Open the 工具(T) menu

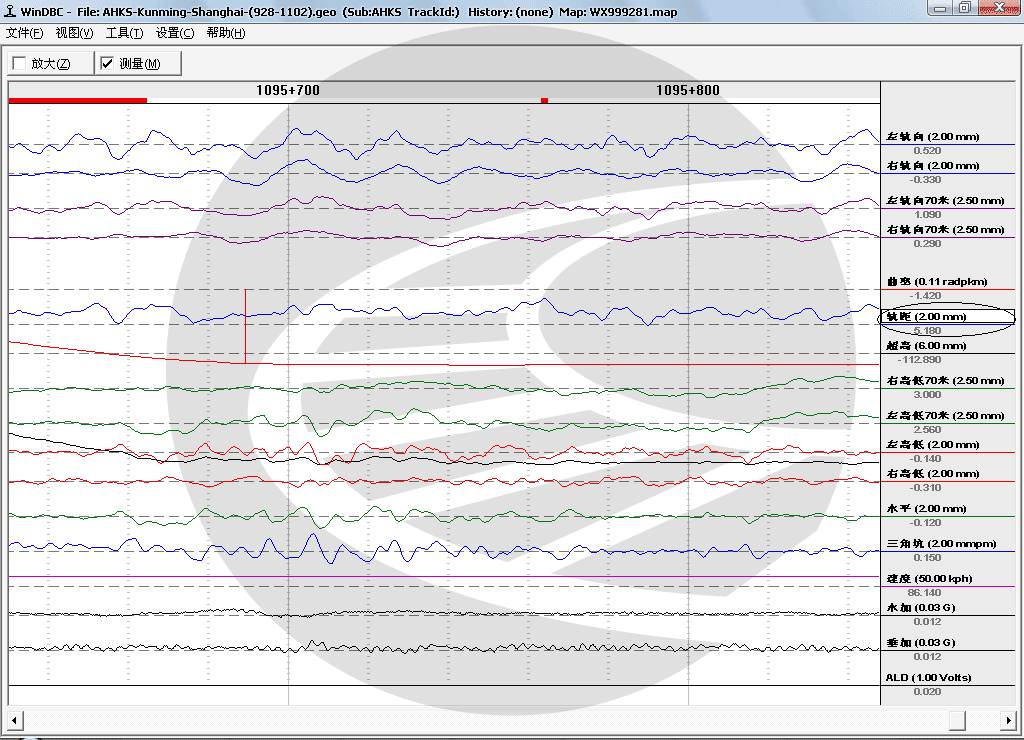point(124,33)
